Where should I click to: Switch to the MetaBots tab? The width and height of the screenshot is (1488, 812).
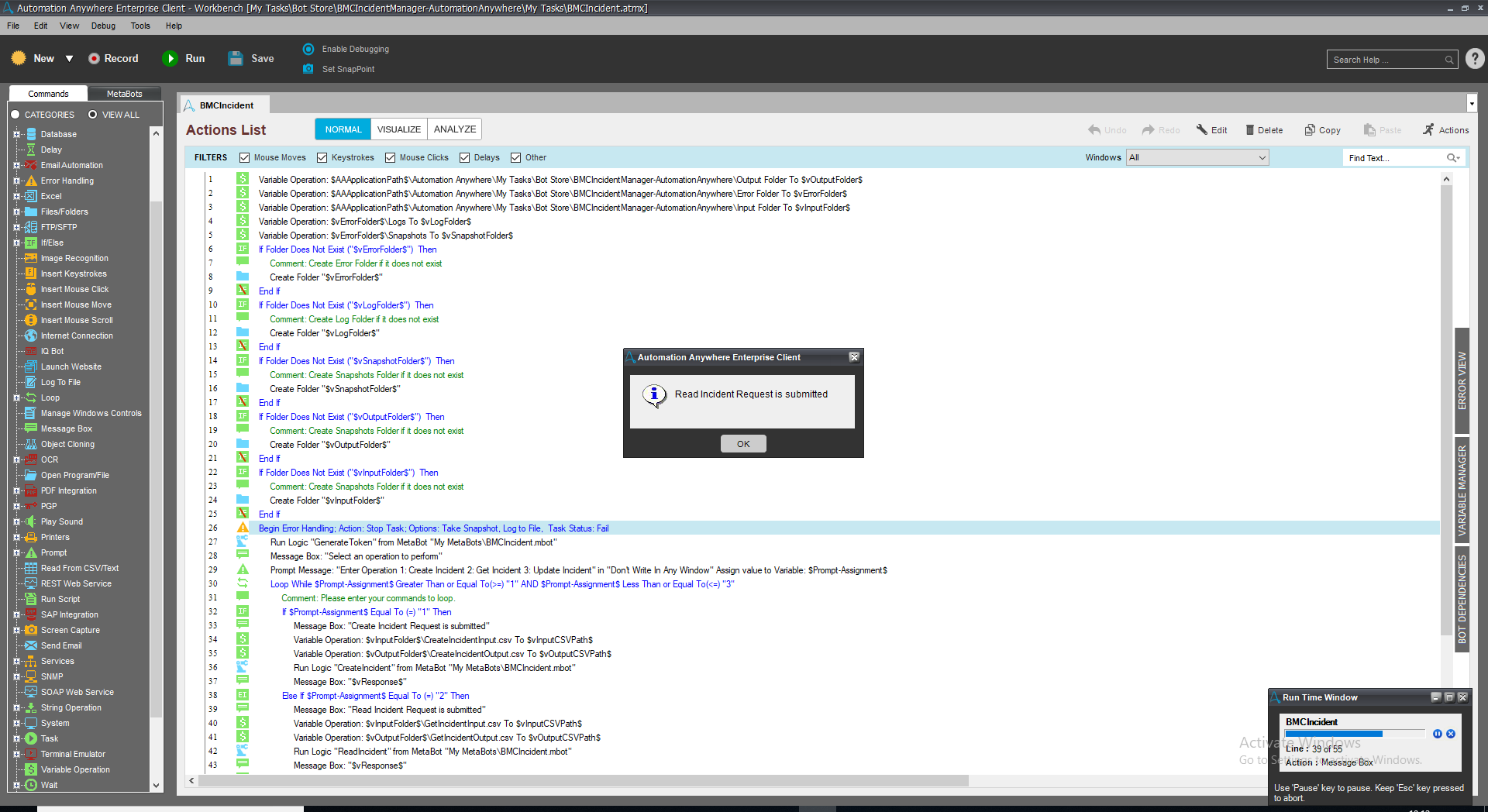[124, 94]
